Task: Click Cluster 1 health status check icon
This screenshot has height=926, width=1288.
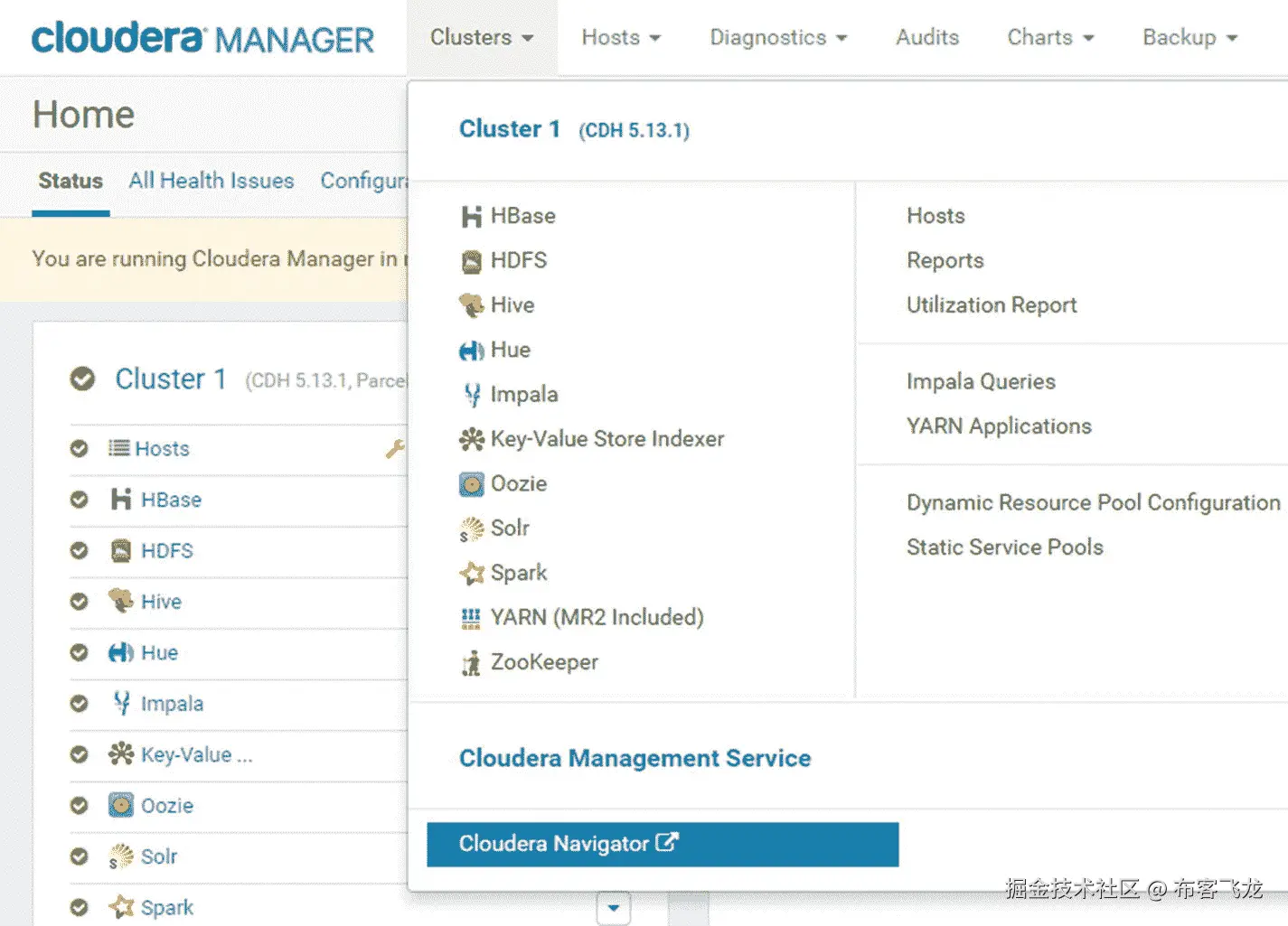Action: (82, 379)
